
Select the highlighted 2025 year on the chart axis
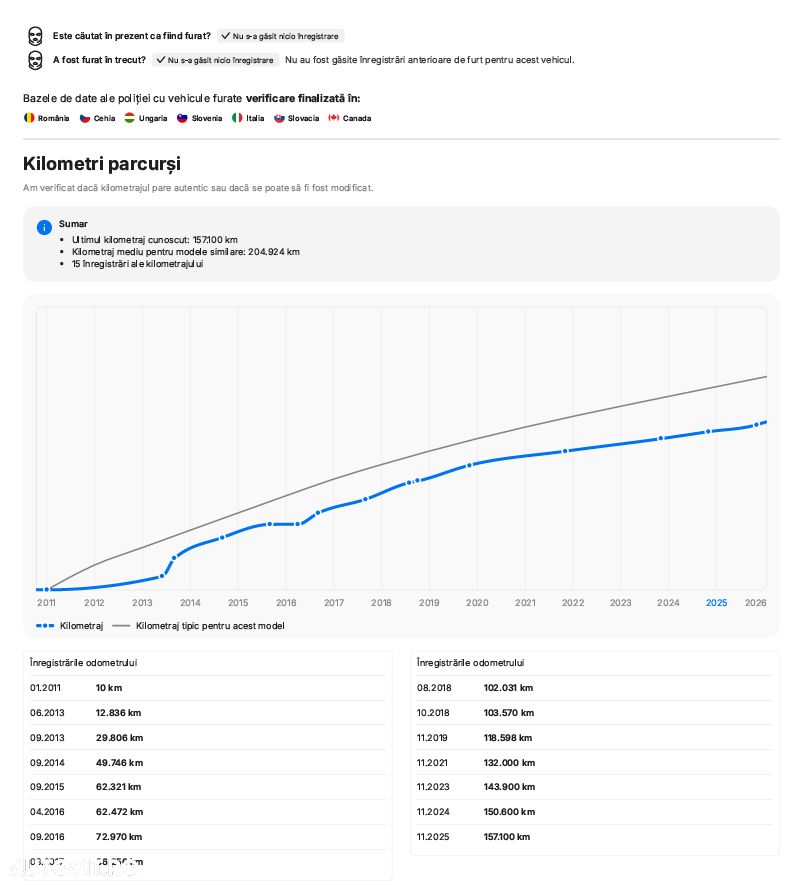(x=716, y=603)
